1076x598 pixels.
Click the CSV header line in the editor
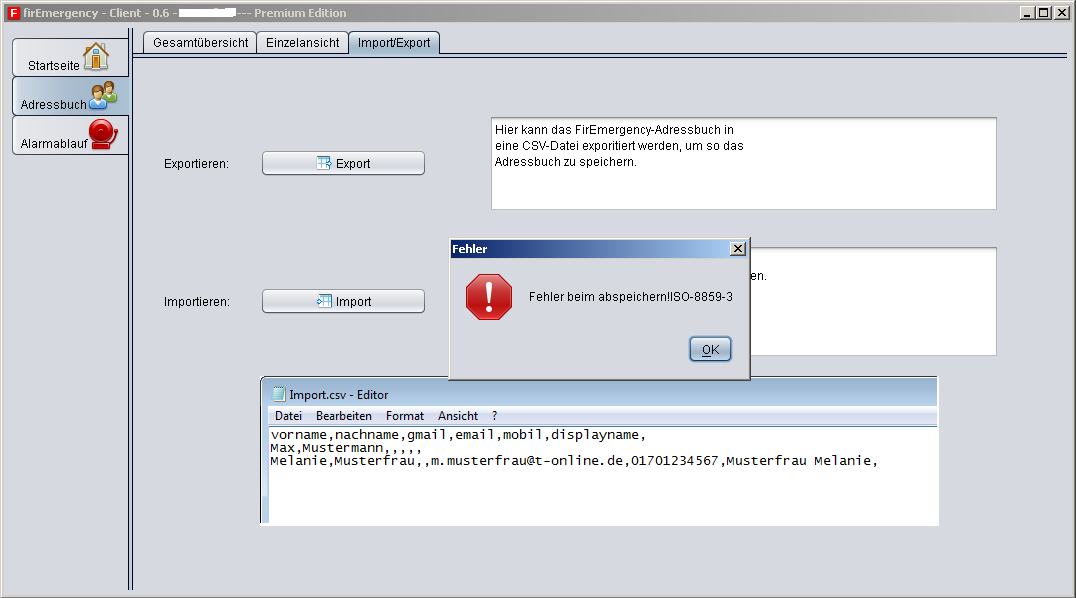coord(458,435)
